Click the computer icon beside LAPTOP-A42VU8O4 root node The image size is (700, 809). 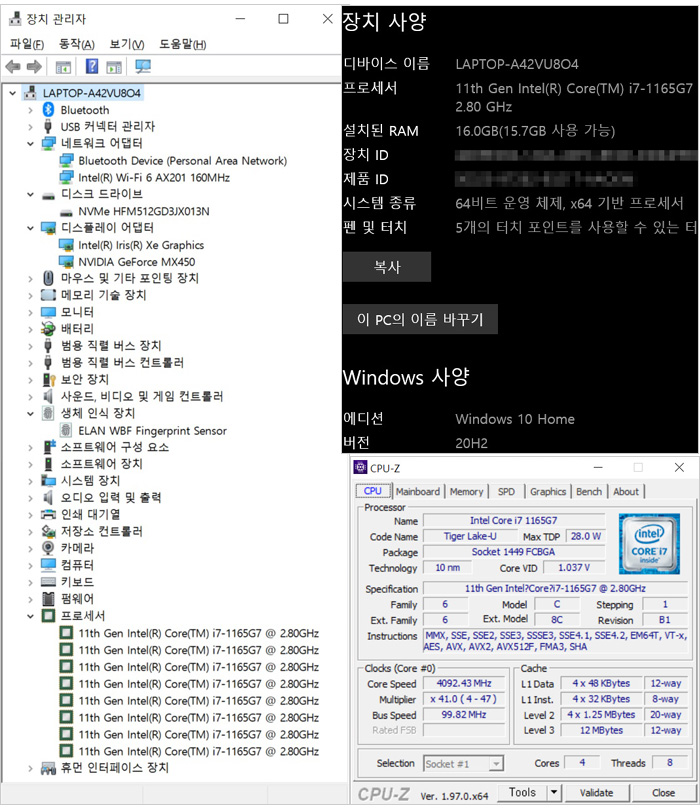coord(30,93)
